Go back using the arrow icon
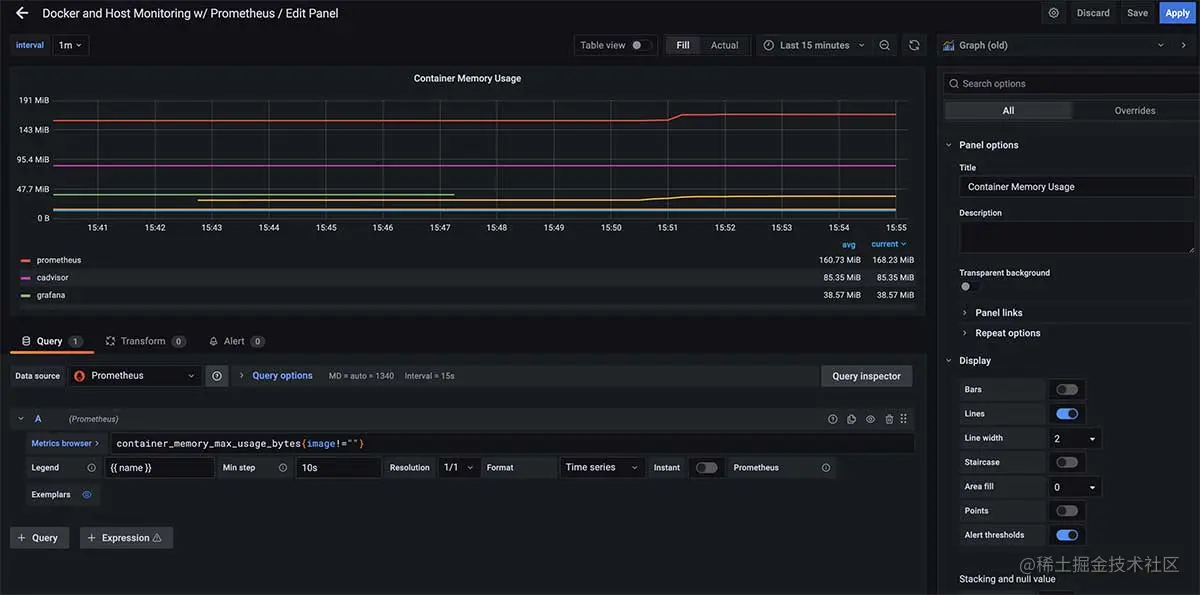The image size is (1200, 595). [22, 13]
